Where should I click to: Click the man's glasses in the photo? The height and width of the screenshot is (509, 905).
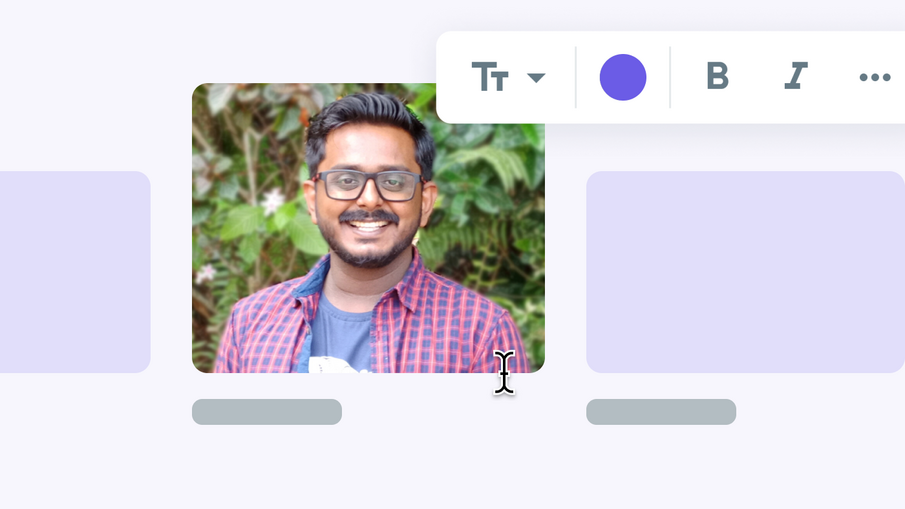368,185
